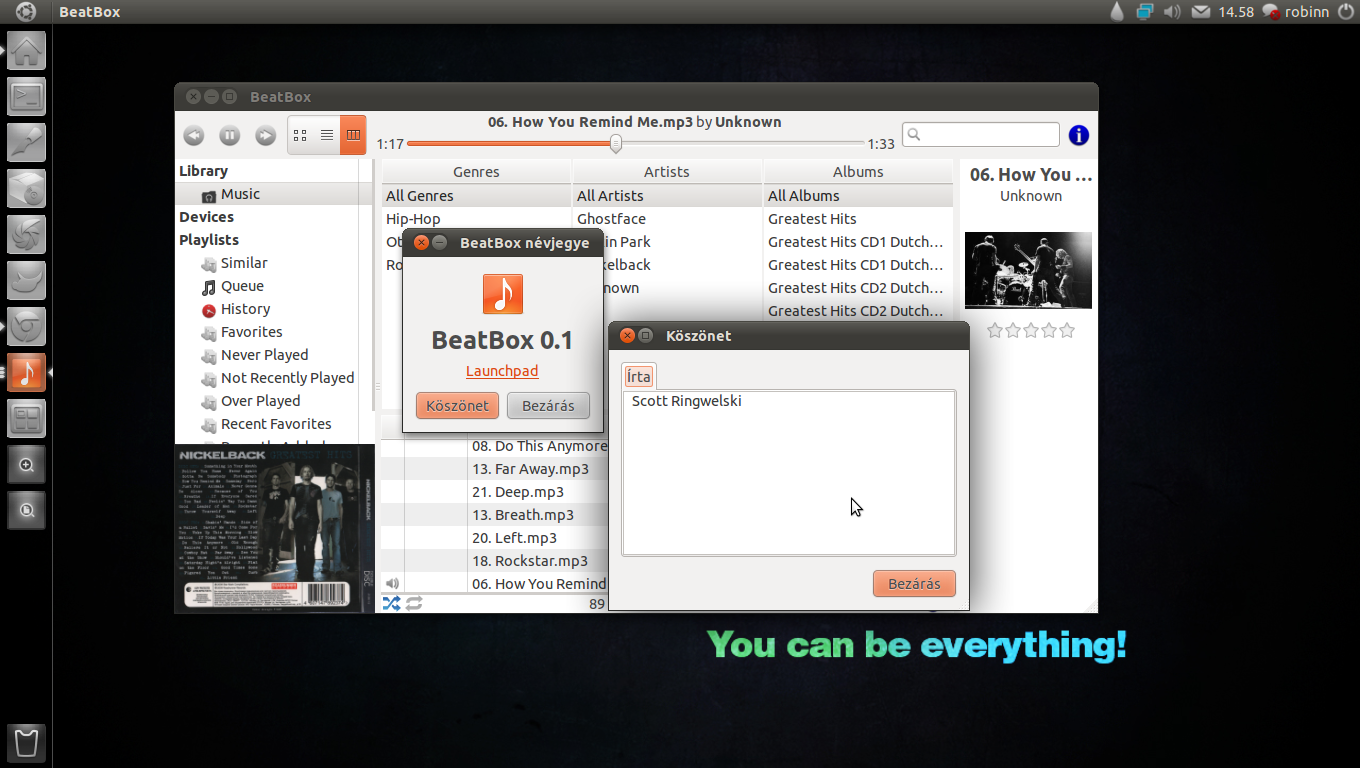Open the Files lens launcher icon
The width and height of the screenshot is (1360, 768).
[26, 510]
